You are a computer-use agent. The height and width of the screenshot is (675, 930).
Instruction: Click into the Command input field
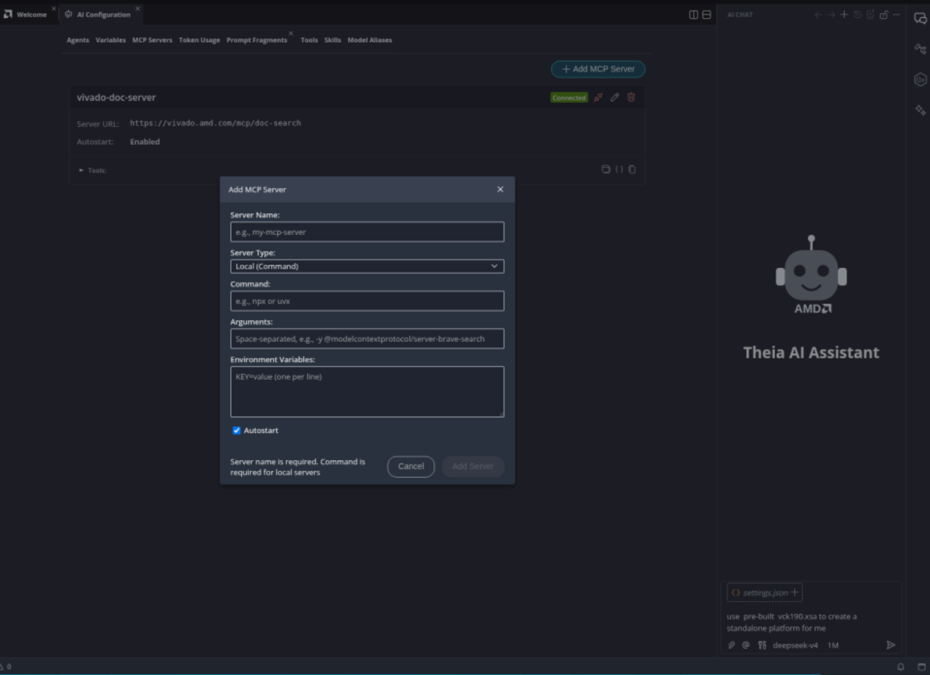[x=367, y=301]
